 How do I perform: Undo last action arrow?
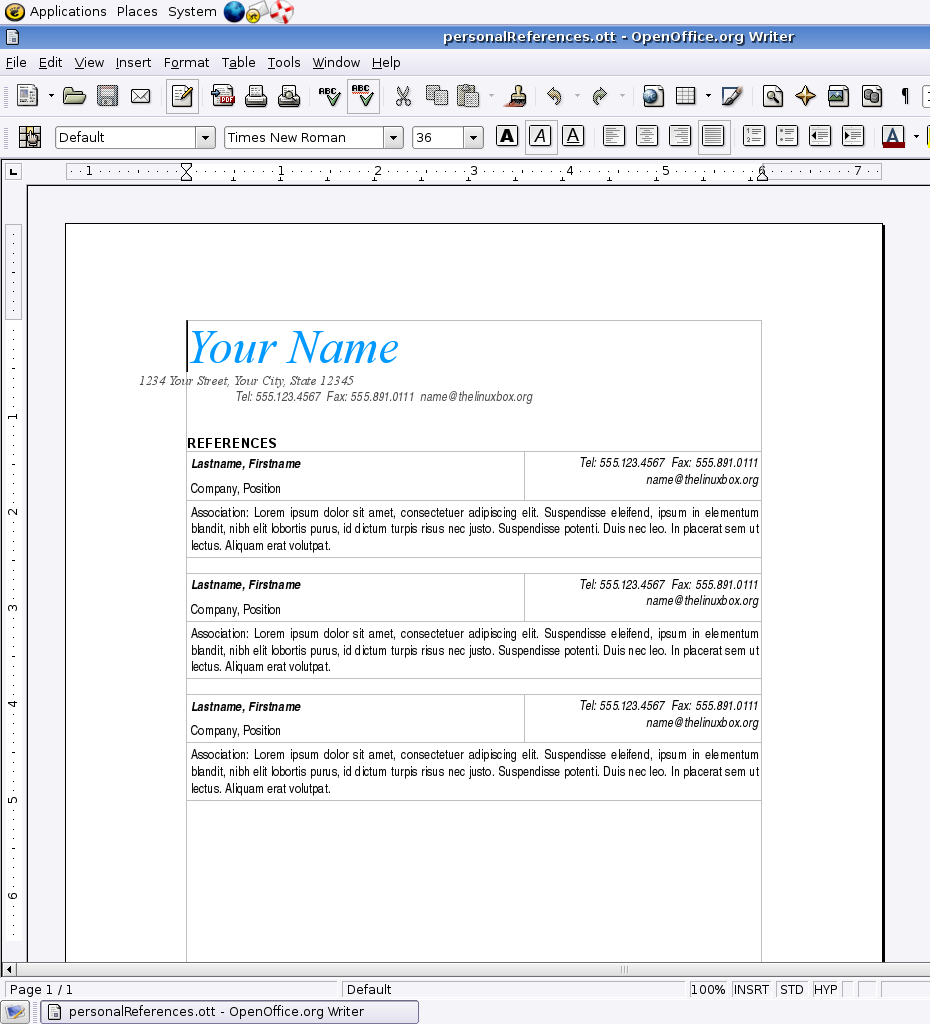[x=554, y=96]
